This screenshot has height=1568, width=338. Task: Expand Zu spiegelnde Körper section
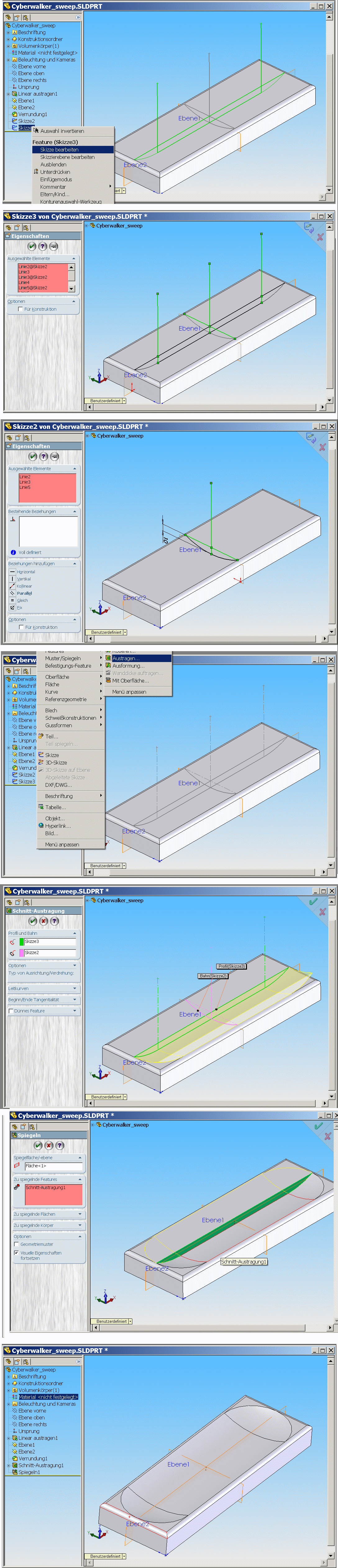pyautogui.click(x=80, y=1225)
